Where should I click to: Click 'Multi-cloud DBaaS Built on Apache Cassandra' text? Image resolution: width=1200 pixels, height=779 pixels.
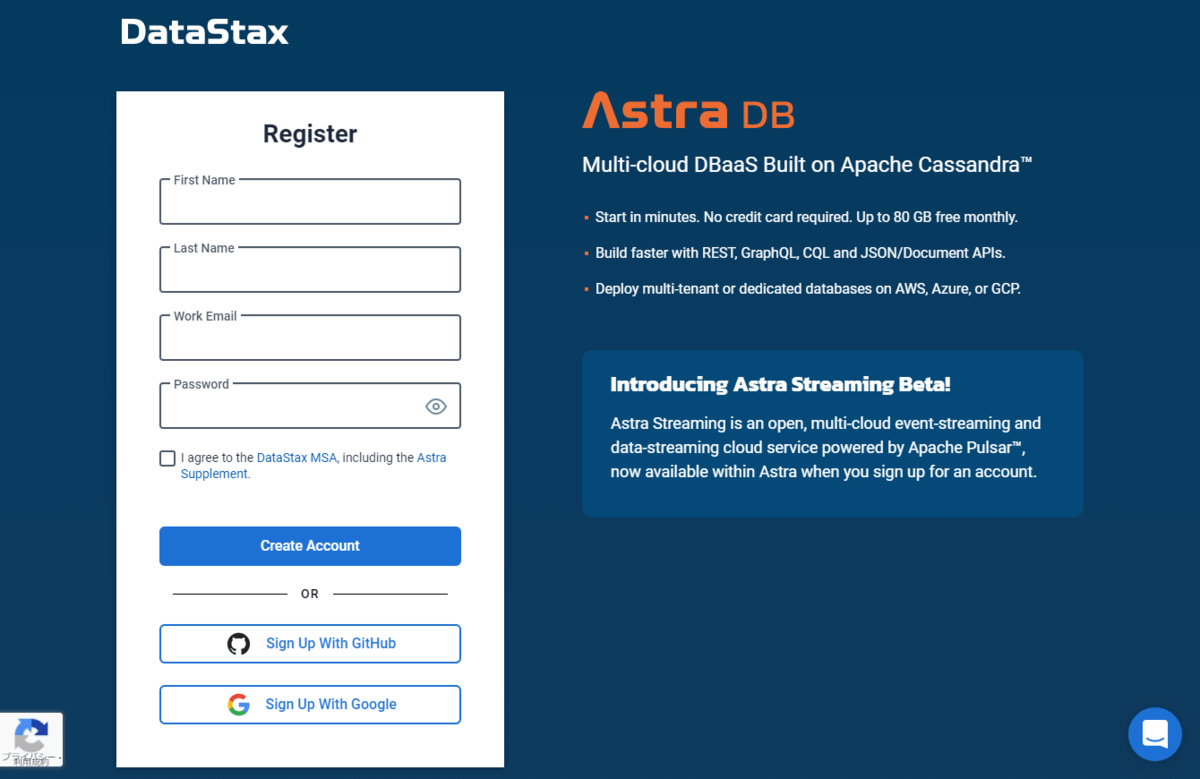pyautogui.click(x=807, y=165)
